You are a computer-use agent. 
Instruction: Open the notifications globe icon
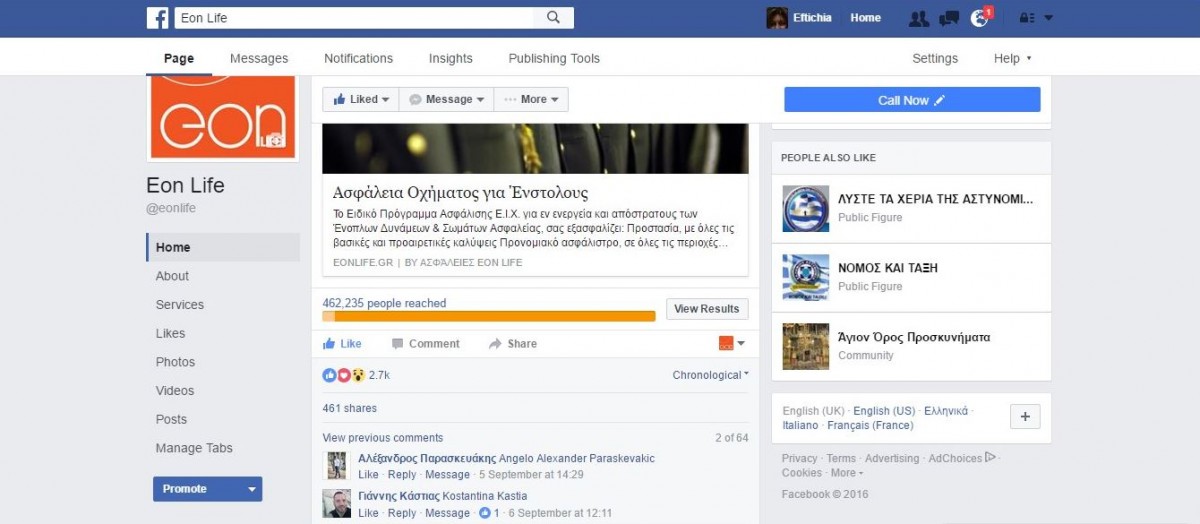979,18
